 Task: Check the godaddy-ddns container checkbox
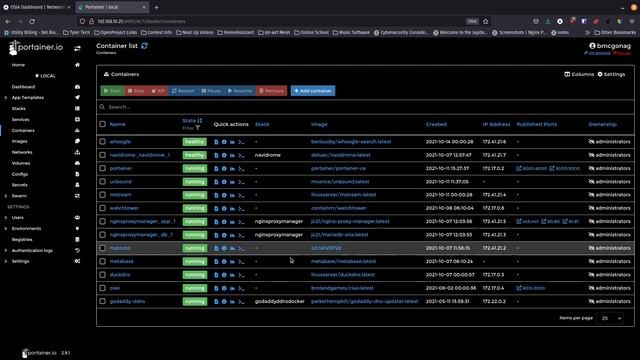pyautogui.click(x=102, y=301)
